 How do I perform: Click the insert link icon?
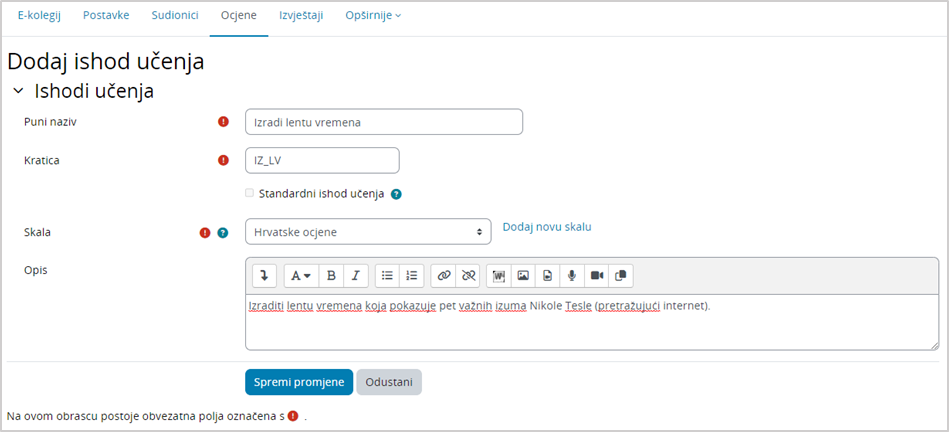(x=444, y=276)
